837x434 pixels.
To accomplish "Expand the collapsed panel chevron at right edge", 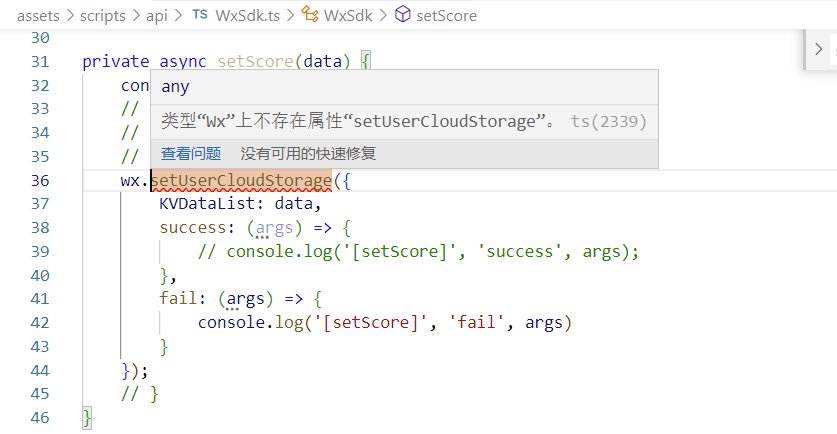I will 818,50.
